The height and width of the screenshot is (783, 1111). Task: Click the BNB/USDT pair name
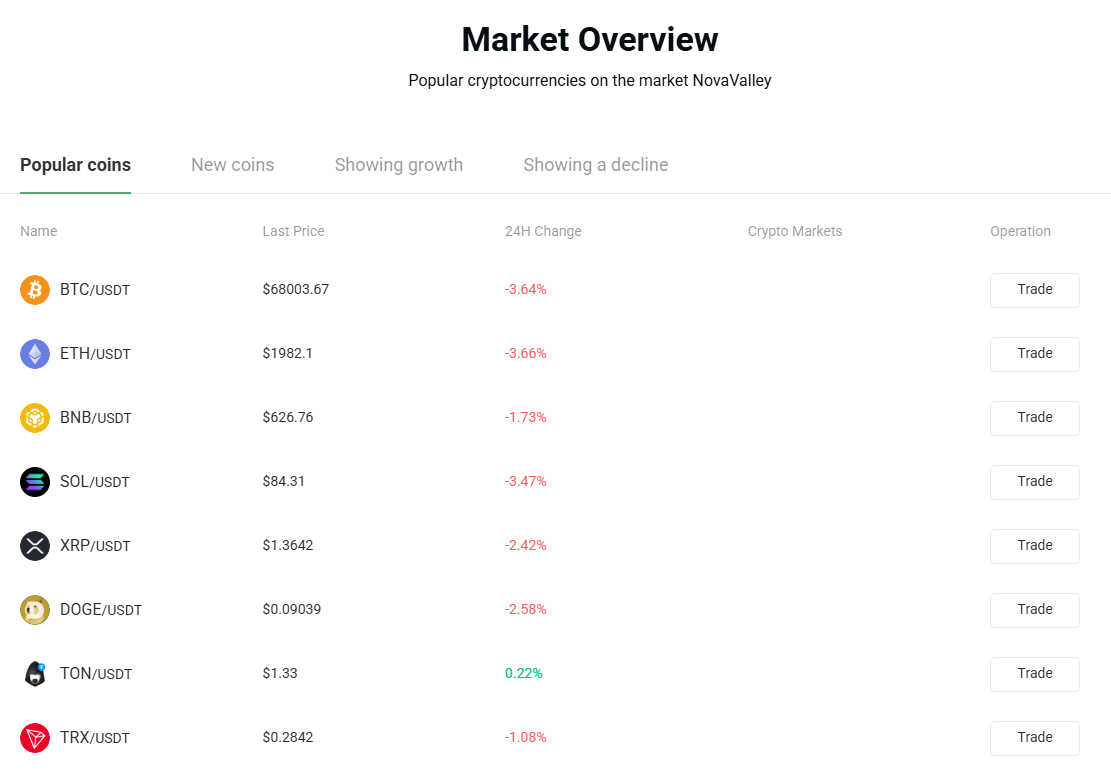click(96, 418)
